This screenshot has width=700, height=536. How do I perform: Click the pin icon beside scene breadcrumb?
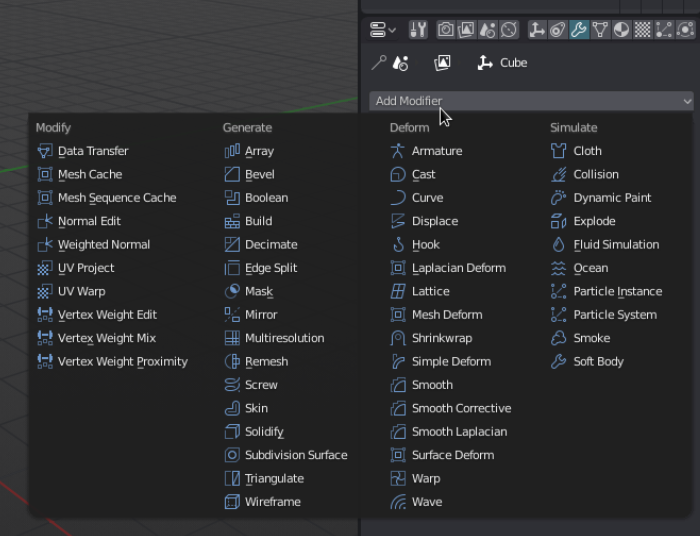(379, 62)
